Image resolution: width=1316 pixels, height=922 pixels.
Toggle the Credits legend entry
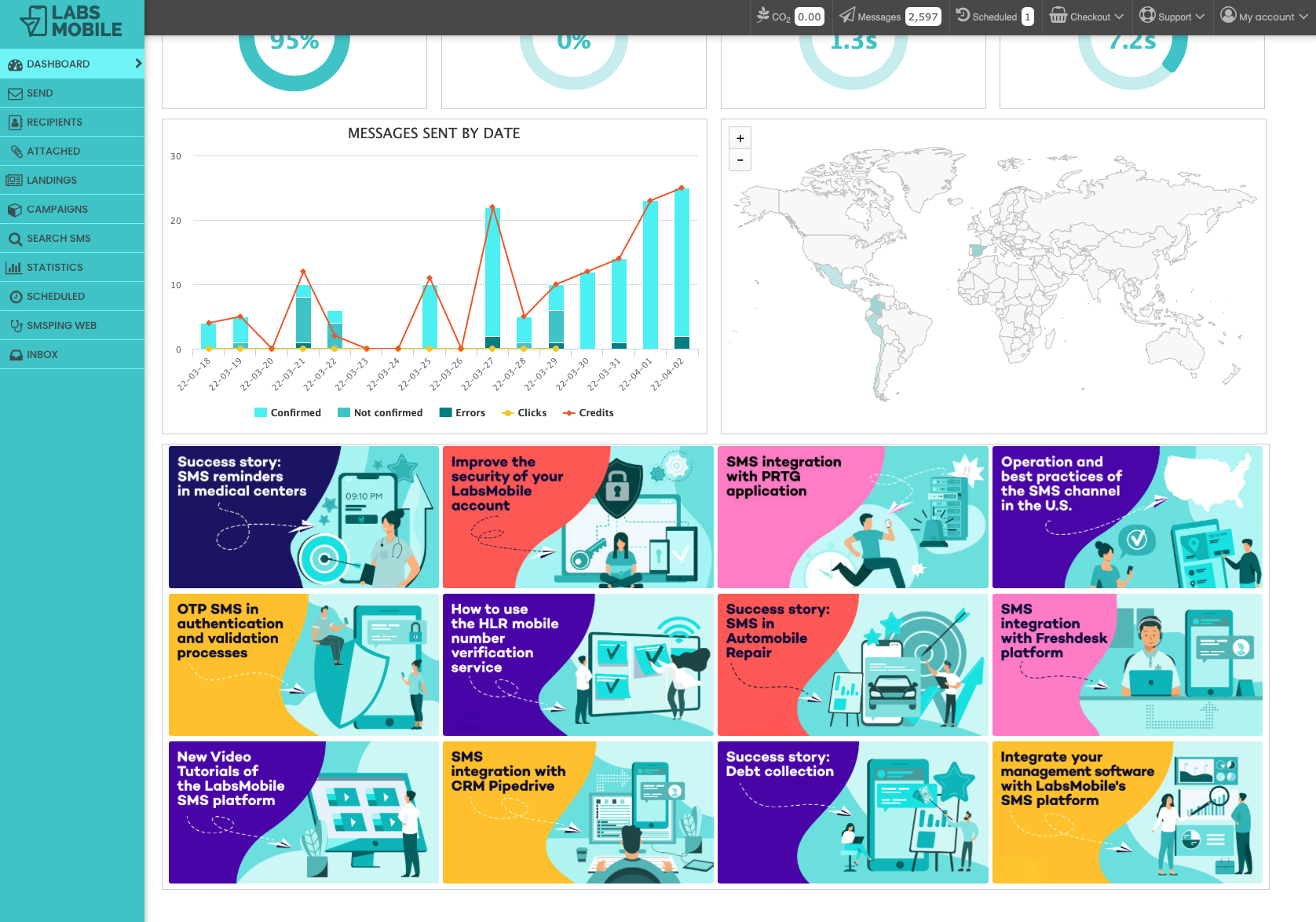click(588, 413)
